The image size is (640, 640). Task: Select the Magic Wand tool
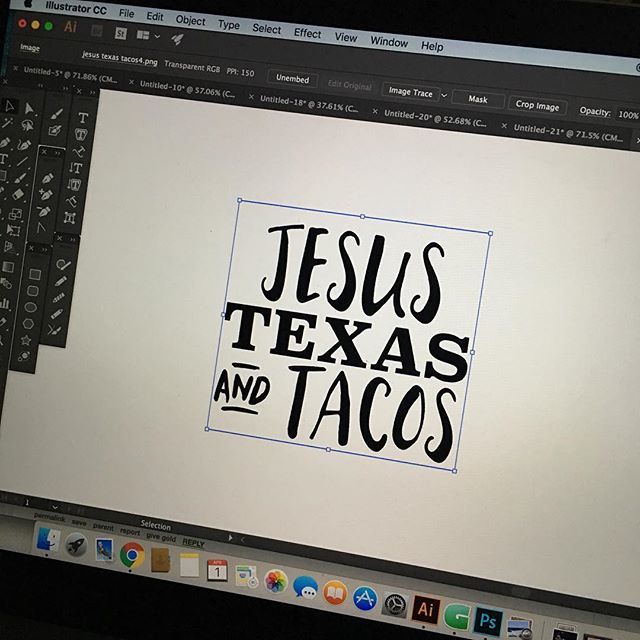[x=7, y=122]
